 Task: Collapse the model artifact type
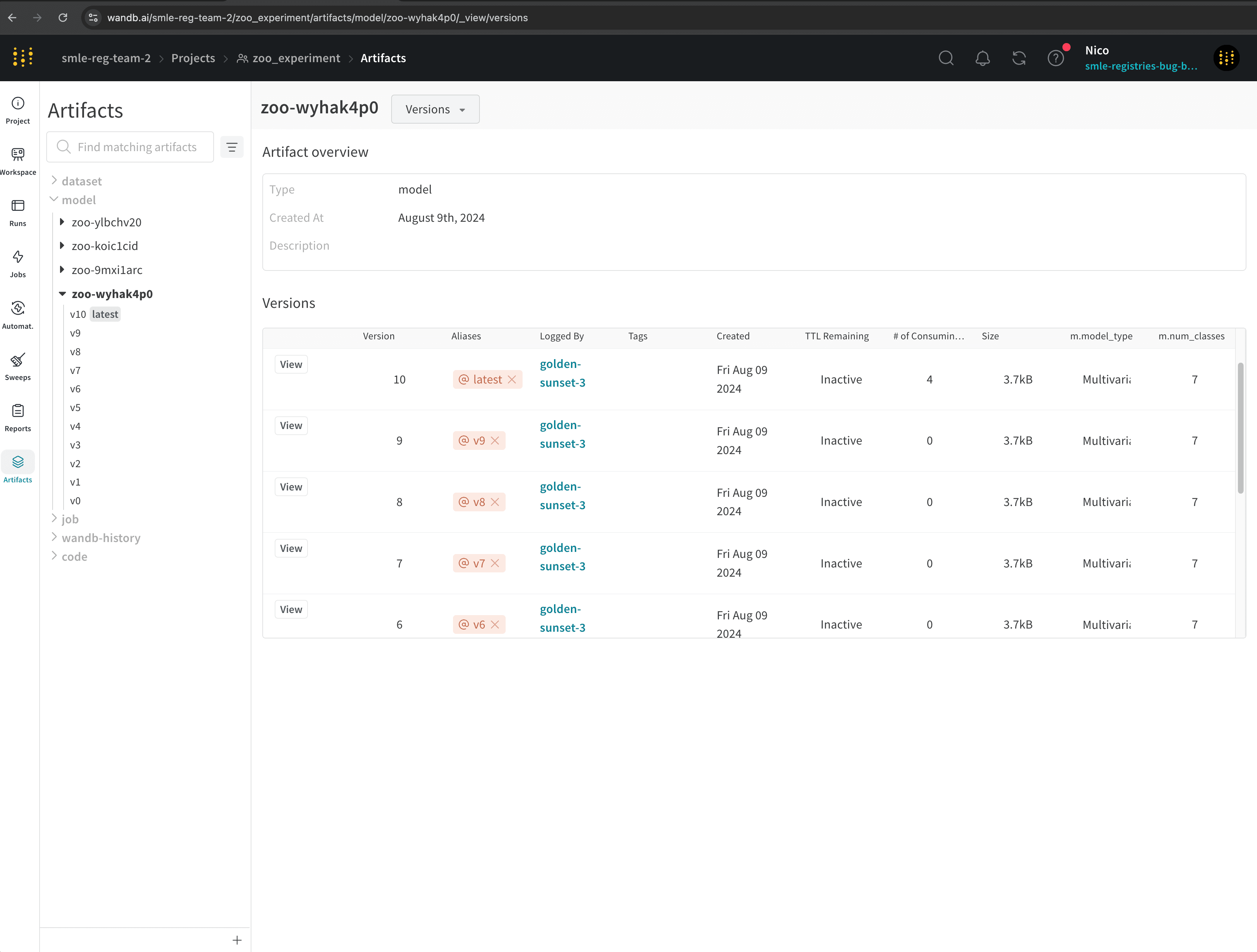[54, 200]
